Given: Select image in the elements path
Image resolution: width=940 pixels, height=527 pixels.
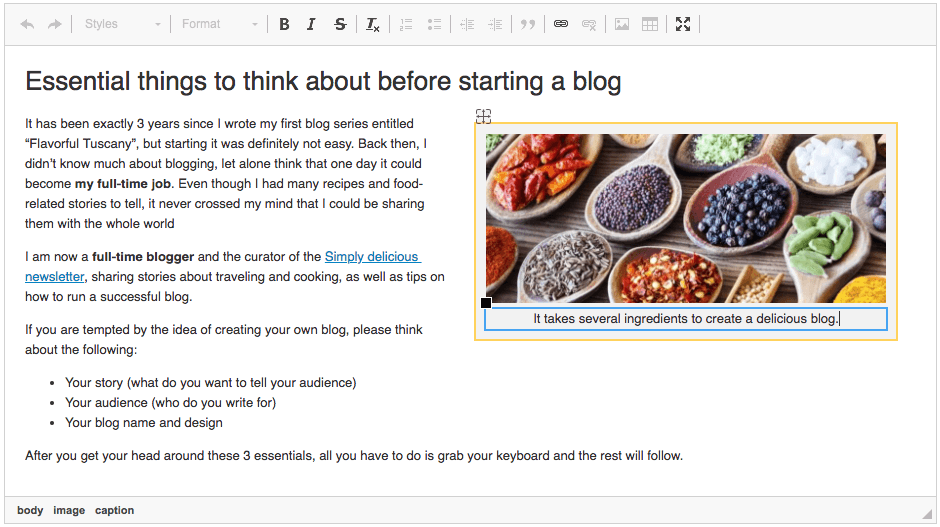Looking at the screenshot, I should (x=69, y=510).
